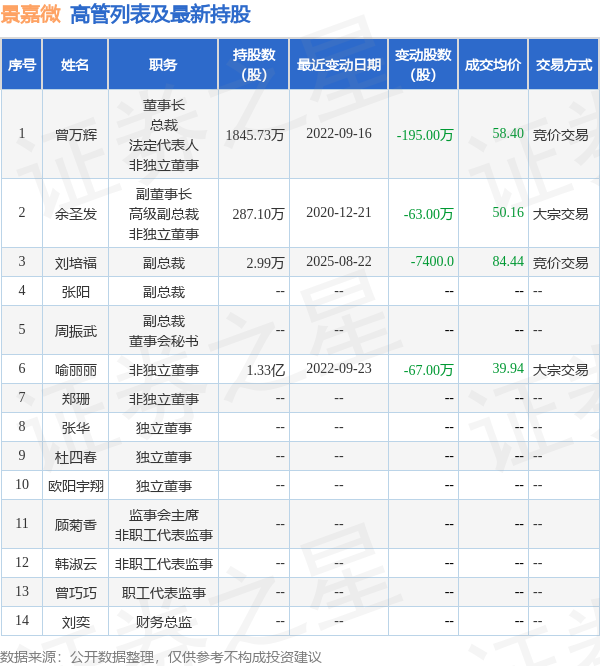The image size is (600, 666).
Task: Select the name 曾万辉
Action: point(76,135)
